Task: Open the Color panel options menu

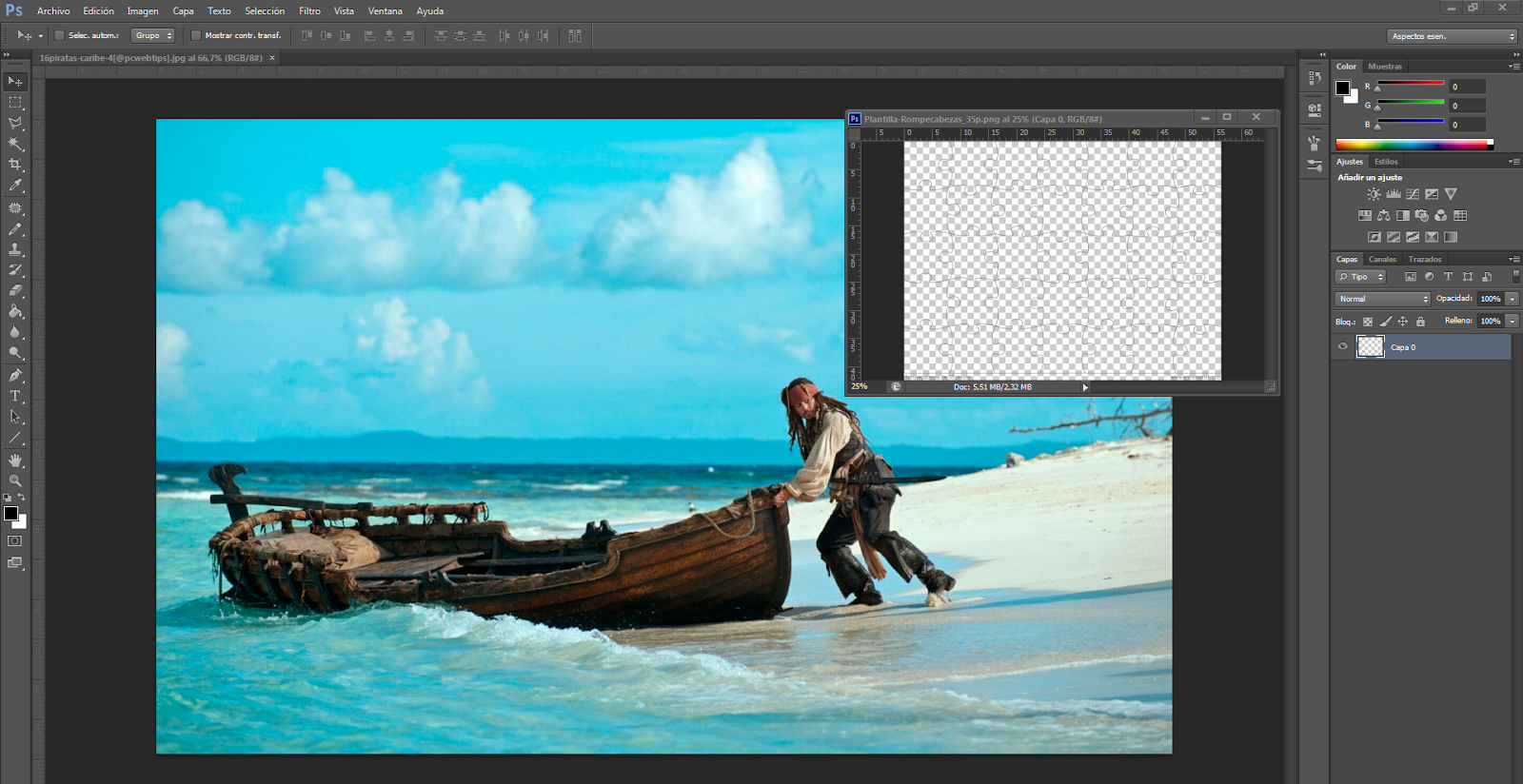Action: 1514,67
